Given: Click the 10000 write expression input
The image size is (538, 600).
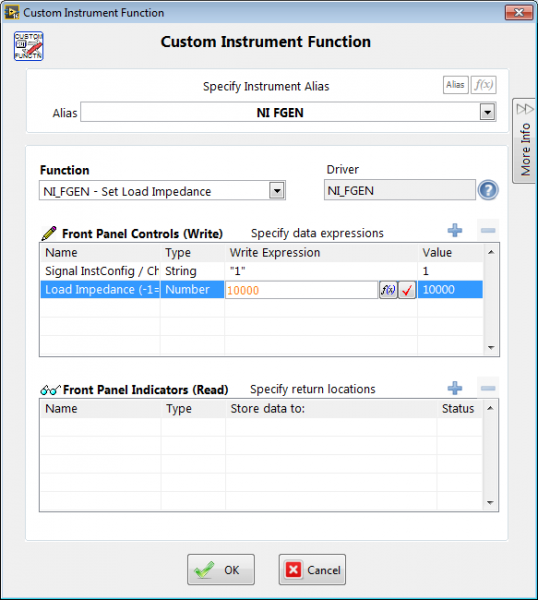Looking at the screenshot, I should coord(302,290).
